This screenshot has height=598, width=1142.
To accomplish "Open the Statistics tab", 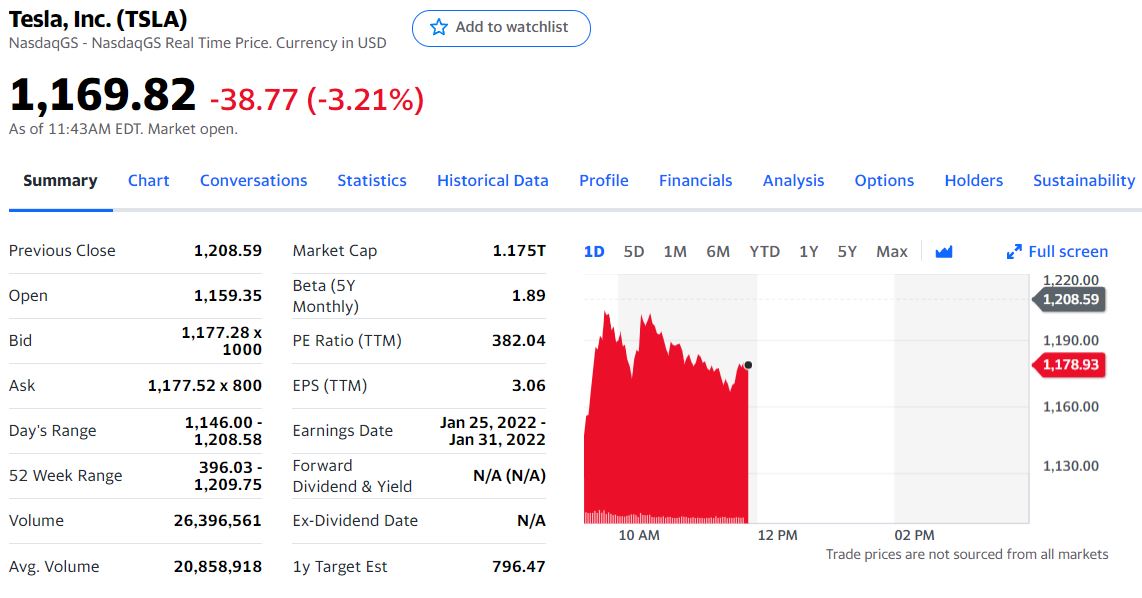I will tap(371, 181).
